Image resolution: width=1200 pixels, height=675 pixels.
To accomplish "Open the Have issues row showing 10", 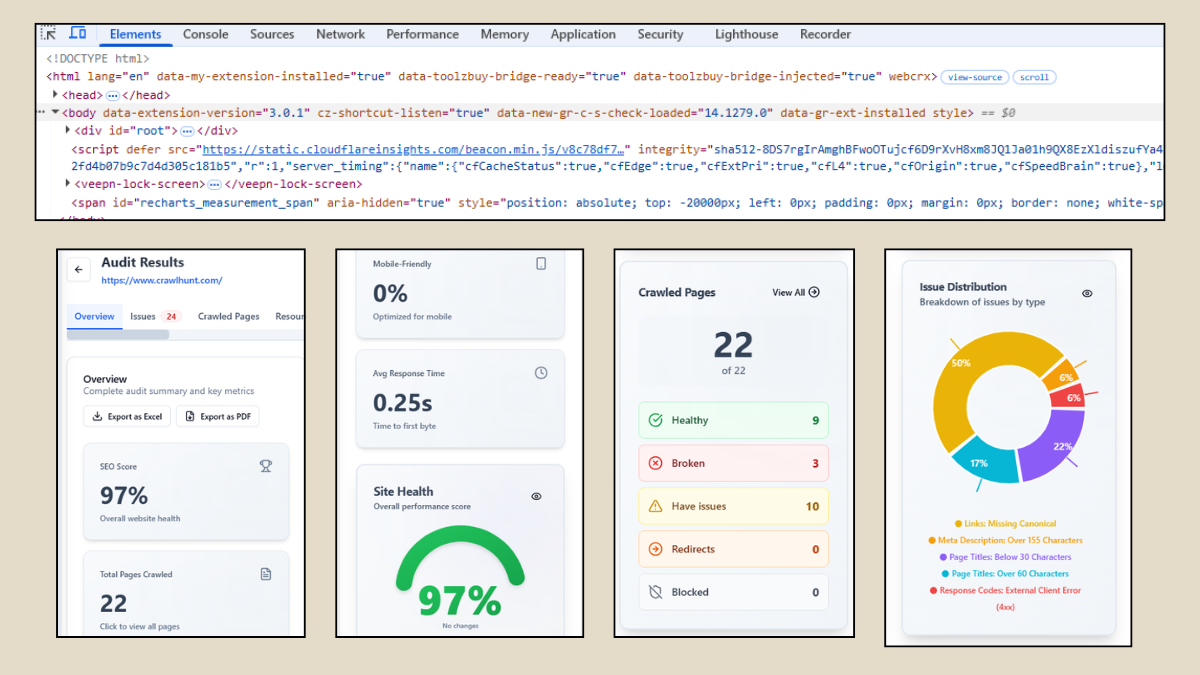I will pos(733,506).
